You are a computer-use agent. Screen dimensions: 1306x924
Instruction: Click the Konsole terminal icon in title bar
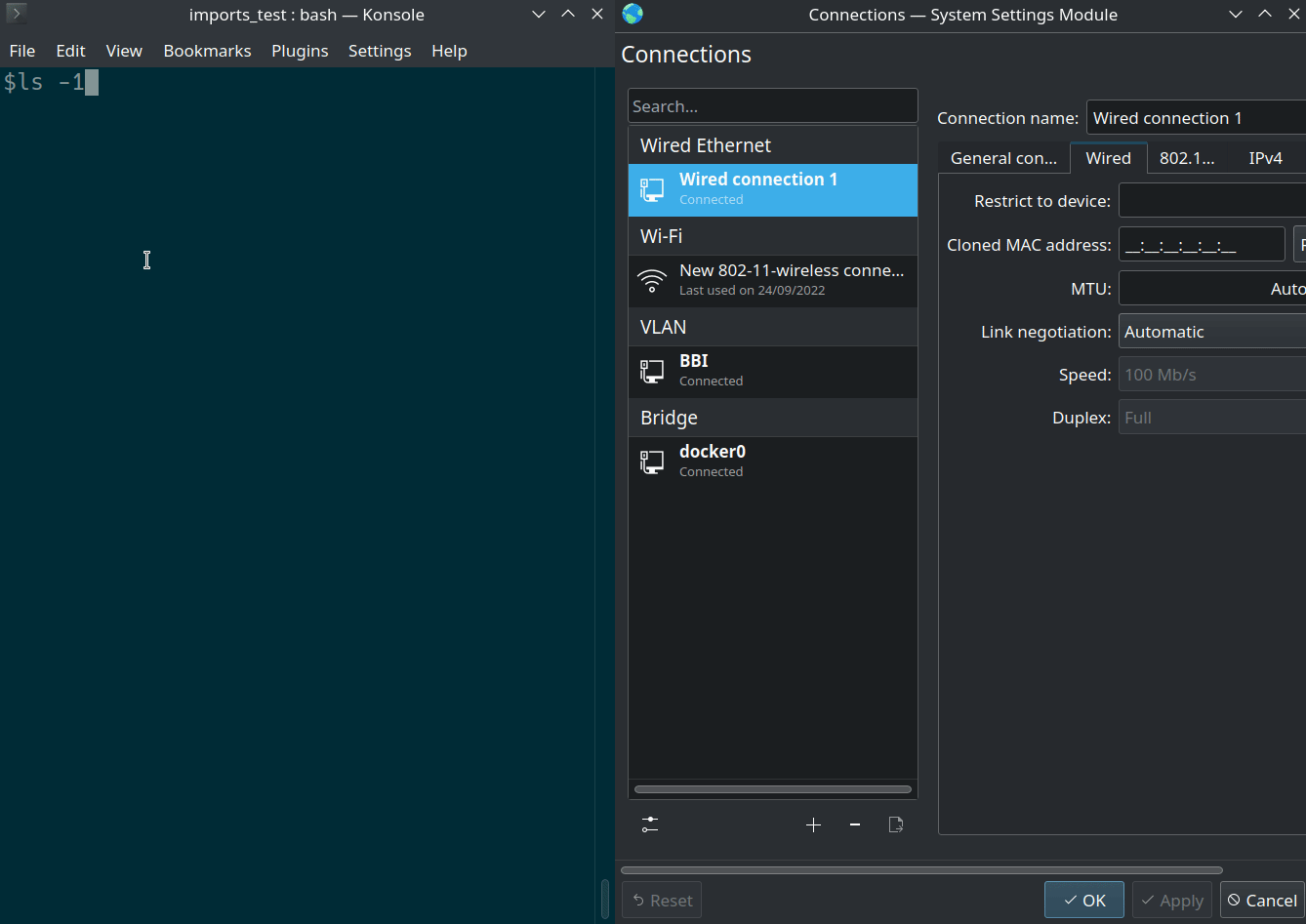click(15, 14)
